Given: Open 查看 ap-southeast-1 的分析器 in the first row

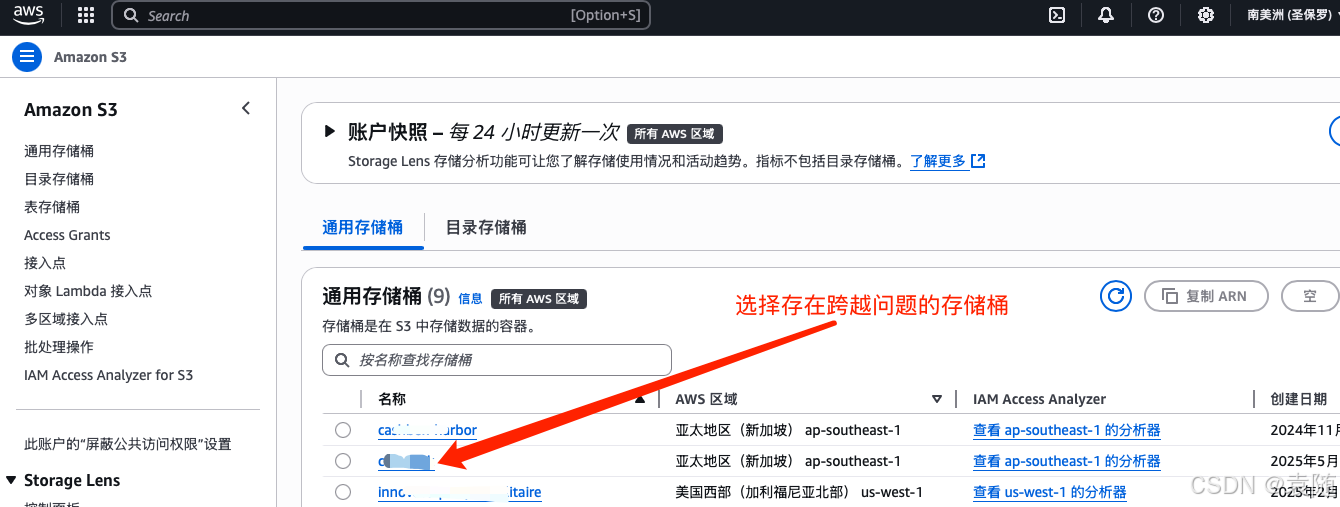Looking at the screenshot, I should click(x=1066, y=430).
